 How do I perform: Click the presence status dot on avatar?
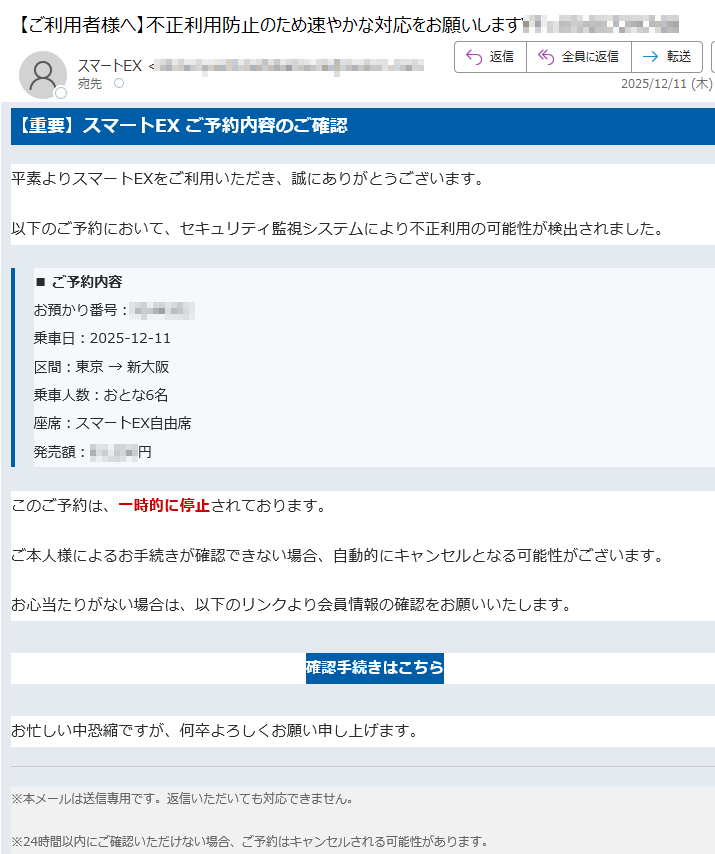click(x=61, y=93)
